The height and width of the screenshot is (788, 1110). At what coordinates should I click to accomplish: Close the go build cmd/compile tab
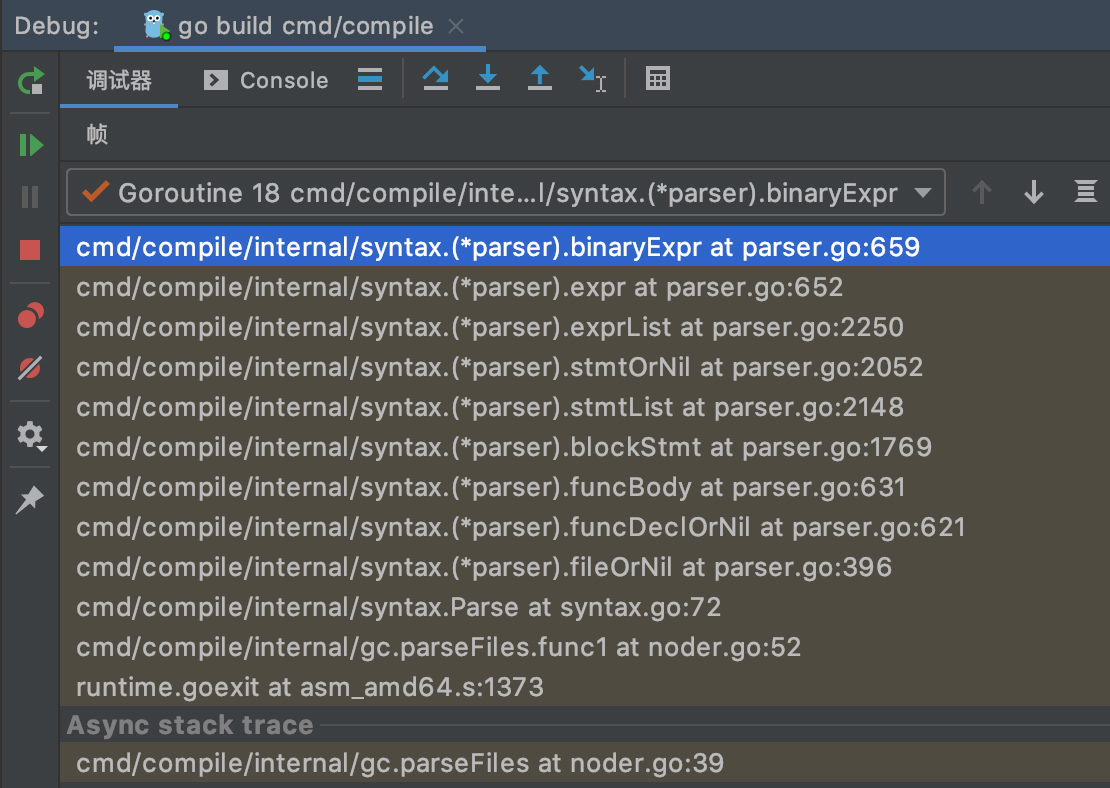point(456,27)
